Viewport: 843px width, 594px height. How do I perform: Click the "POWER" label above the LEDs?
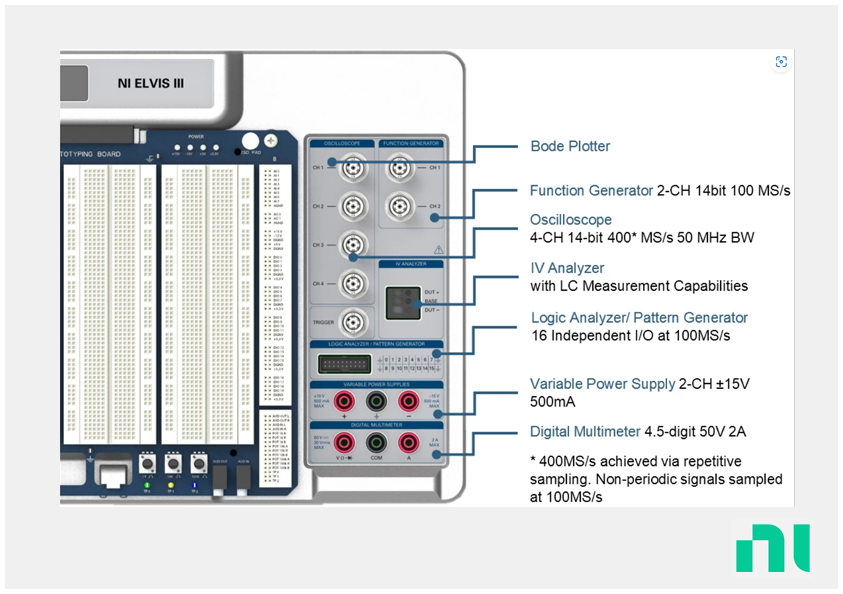coord(196,137)
